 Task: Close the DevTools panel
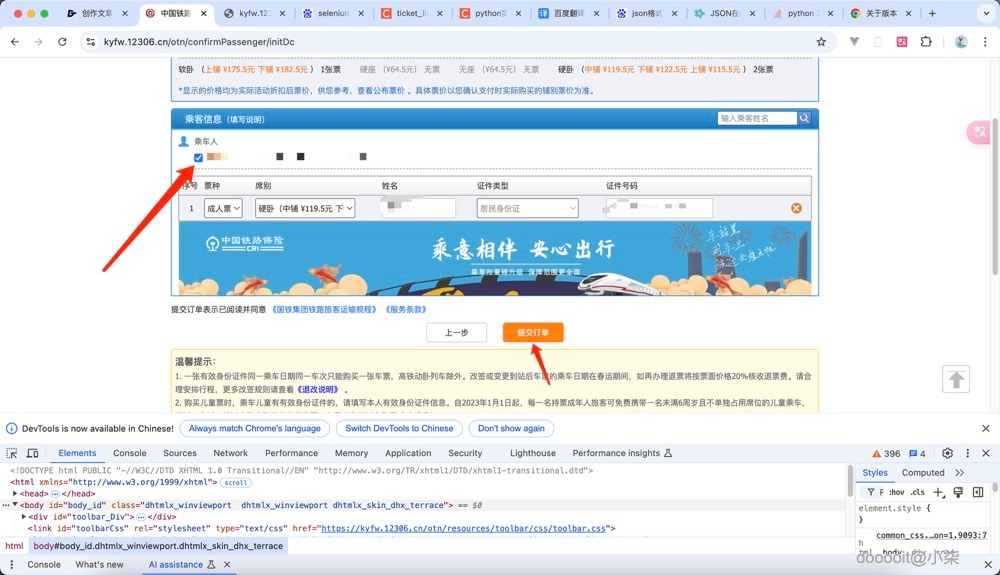[x=986, y=453]
